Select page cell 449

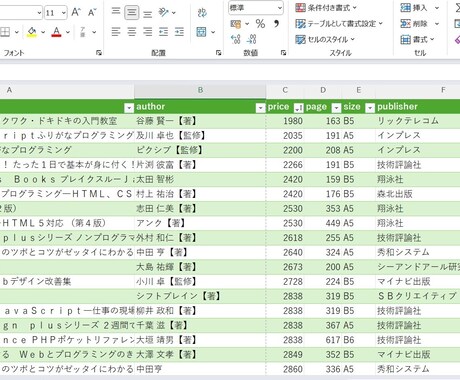(x=323, y=223)
